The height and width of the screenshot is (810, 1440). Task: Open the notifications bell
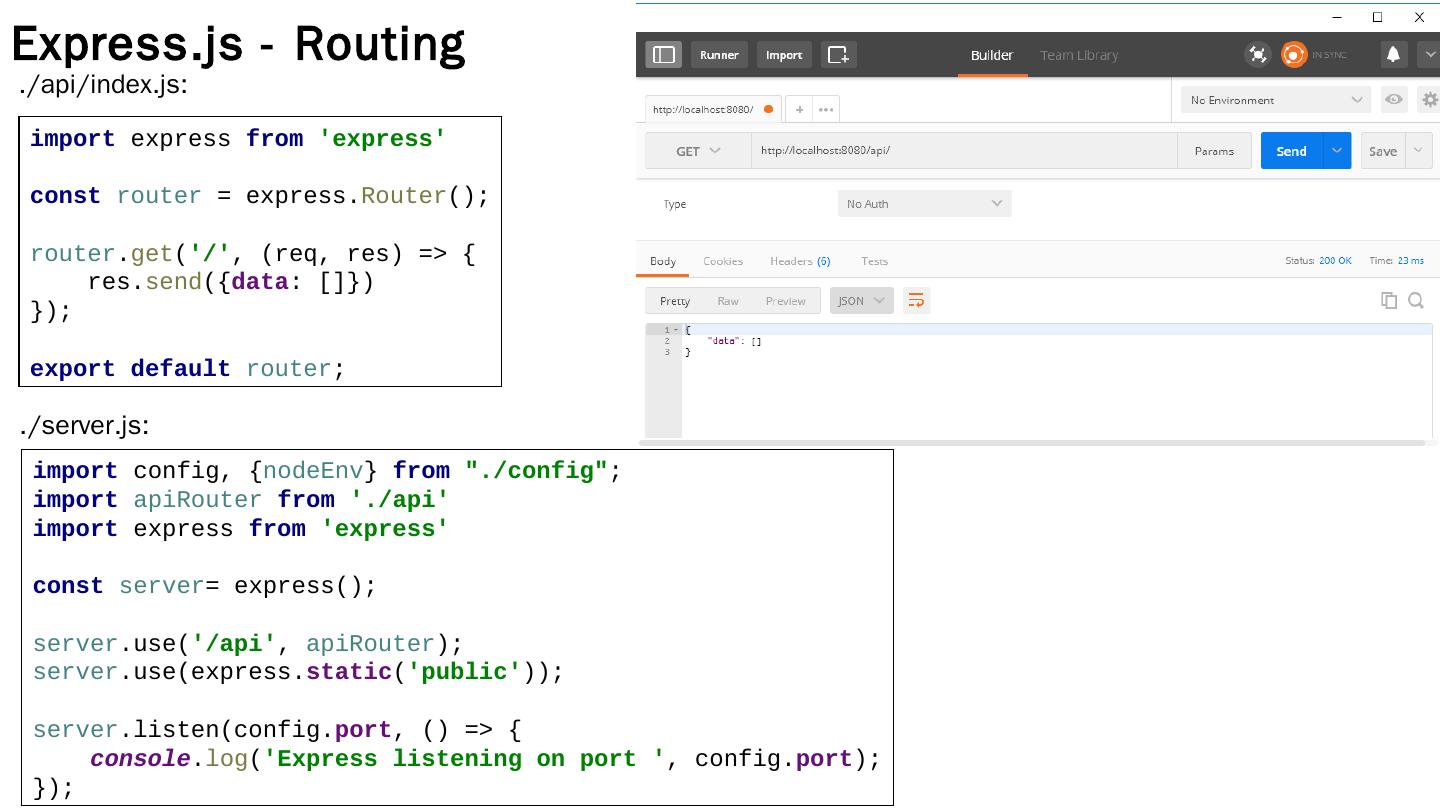click(x=1393, y=55)
